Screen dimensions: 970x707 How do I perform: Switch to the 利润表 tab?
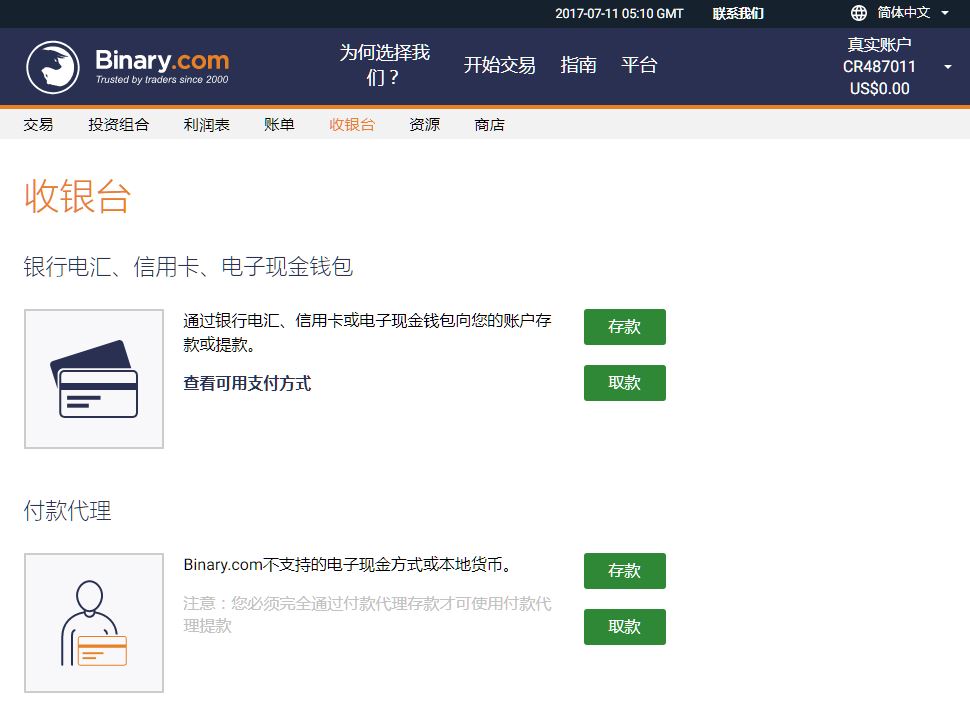pyautogui.click(x=207, y=125)
